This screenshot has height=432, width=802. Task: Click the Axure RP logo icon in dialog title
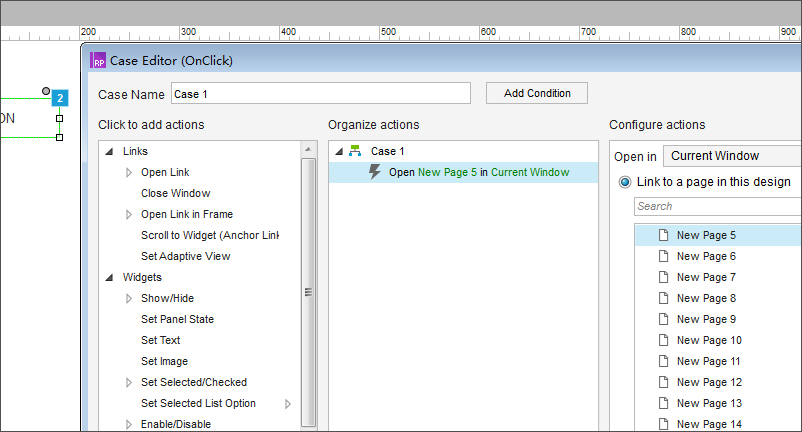click(x=98, y=60)
